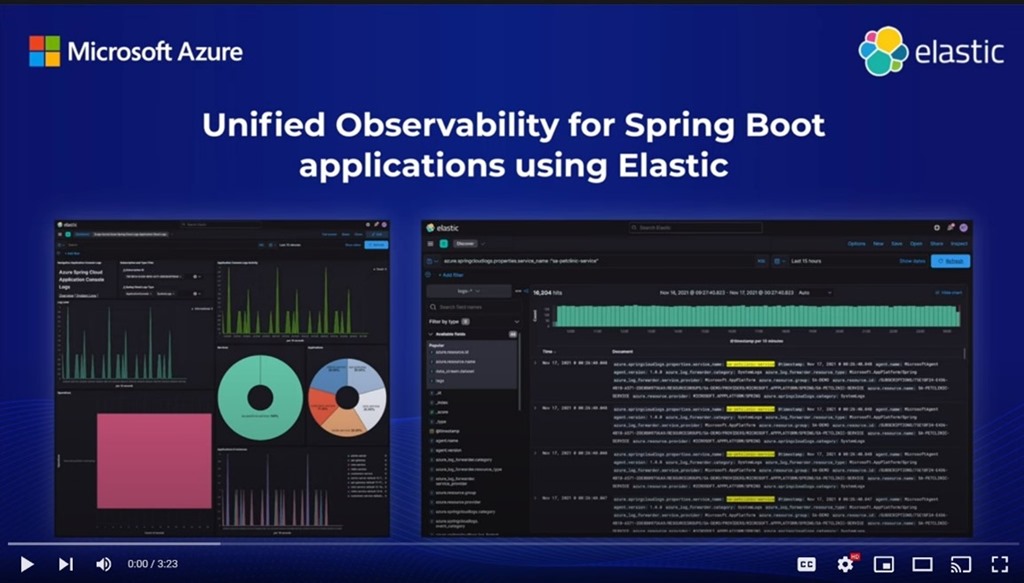Screen dimensions: 1024x583
Task: Click the Cast icon in the player controls
Action: tap(961, 563)
